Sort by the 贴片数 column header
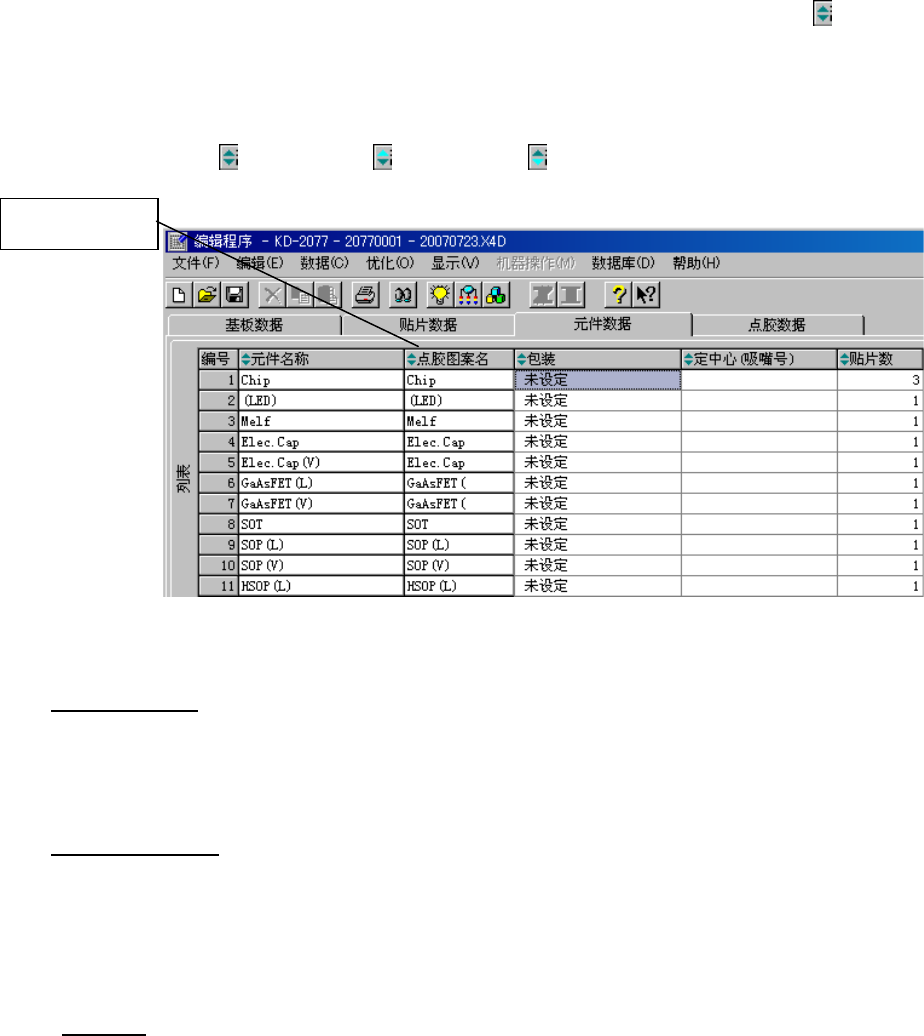Screen dimensions: 924x1036 (880, 359)
